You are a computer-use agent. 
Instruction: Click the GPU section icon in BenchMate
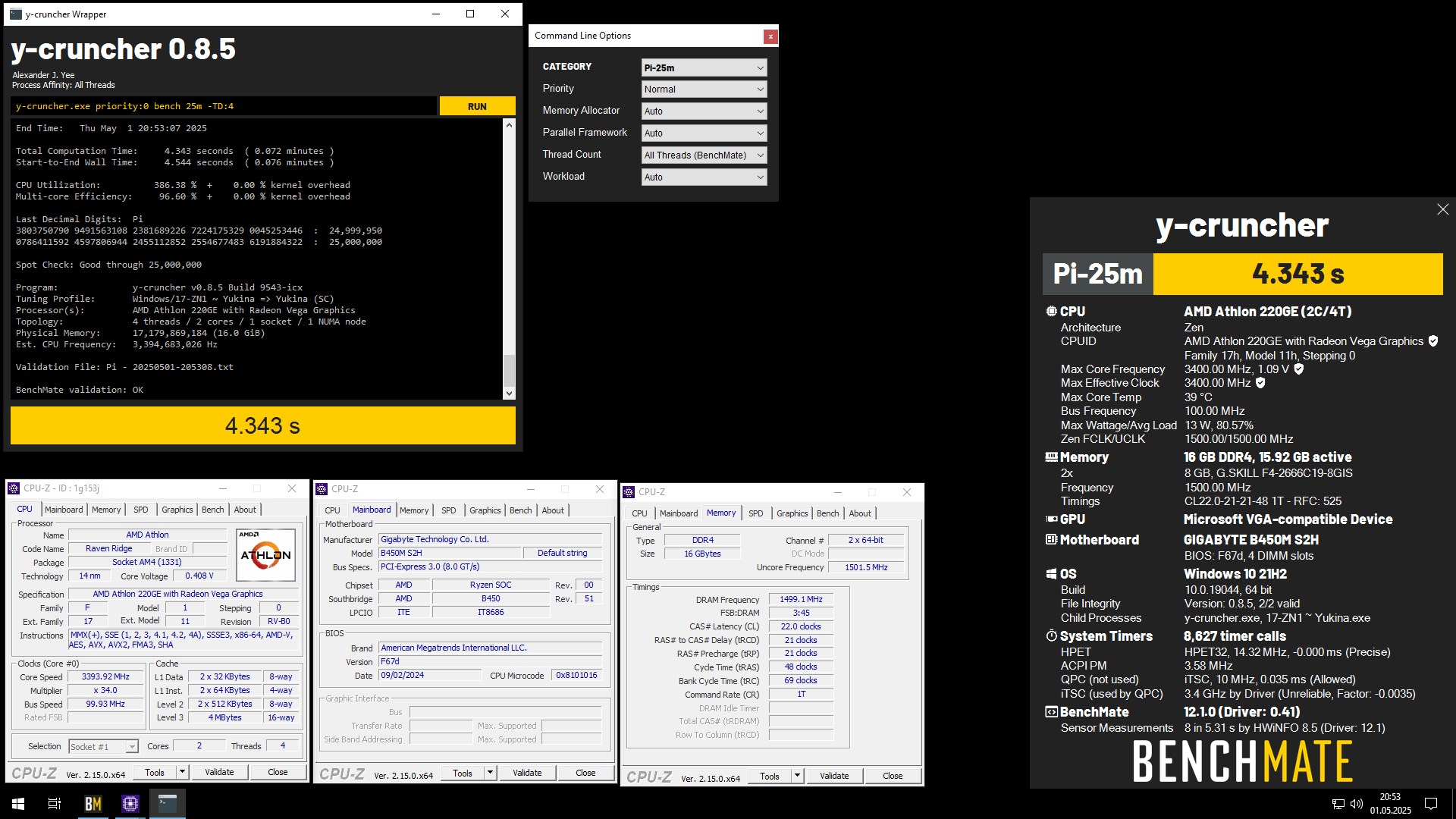1051,519
